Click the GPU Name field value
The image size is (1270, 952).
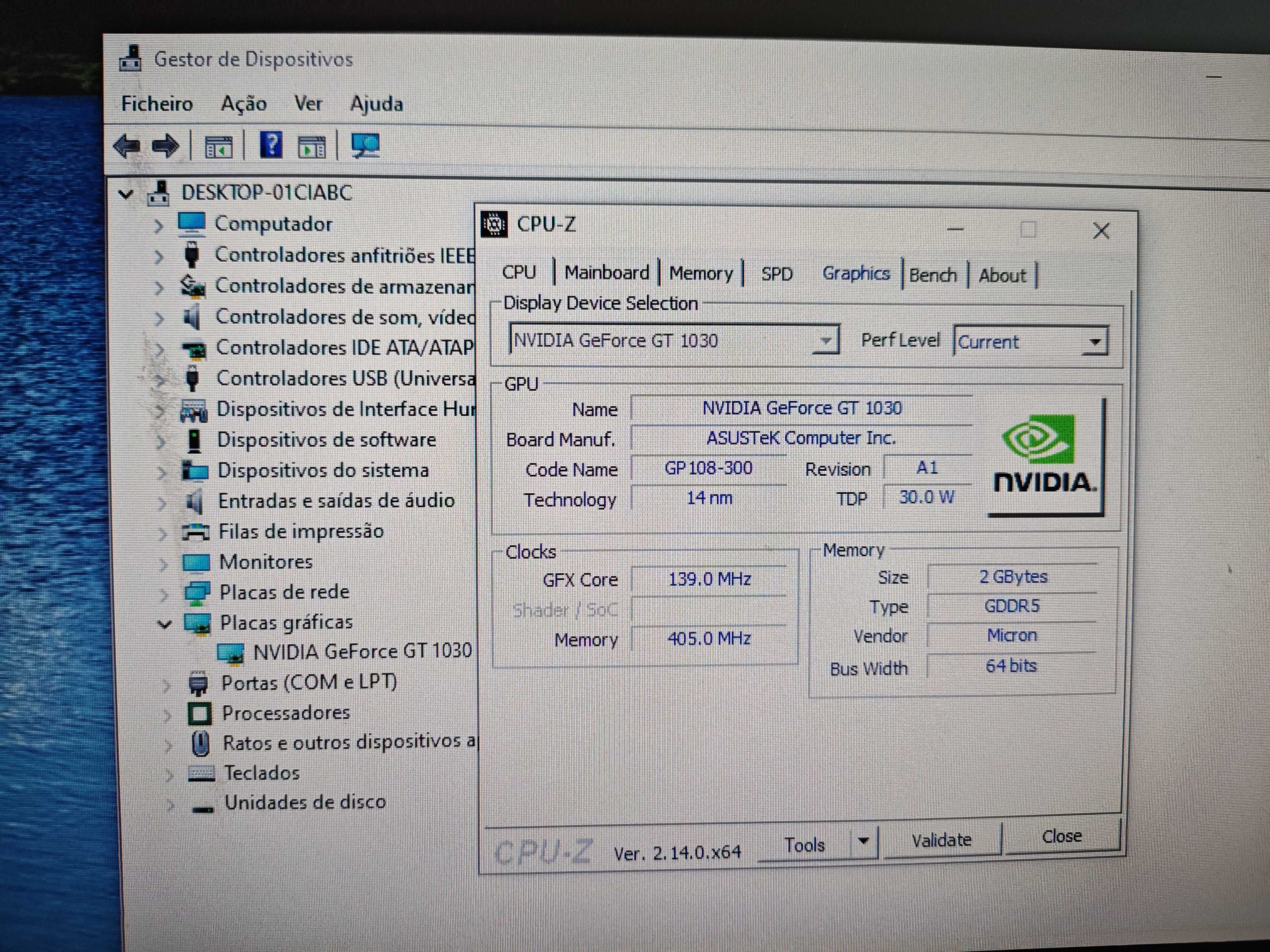point(802,408)
